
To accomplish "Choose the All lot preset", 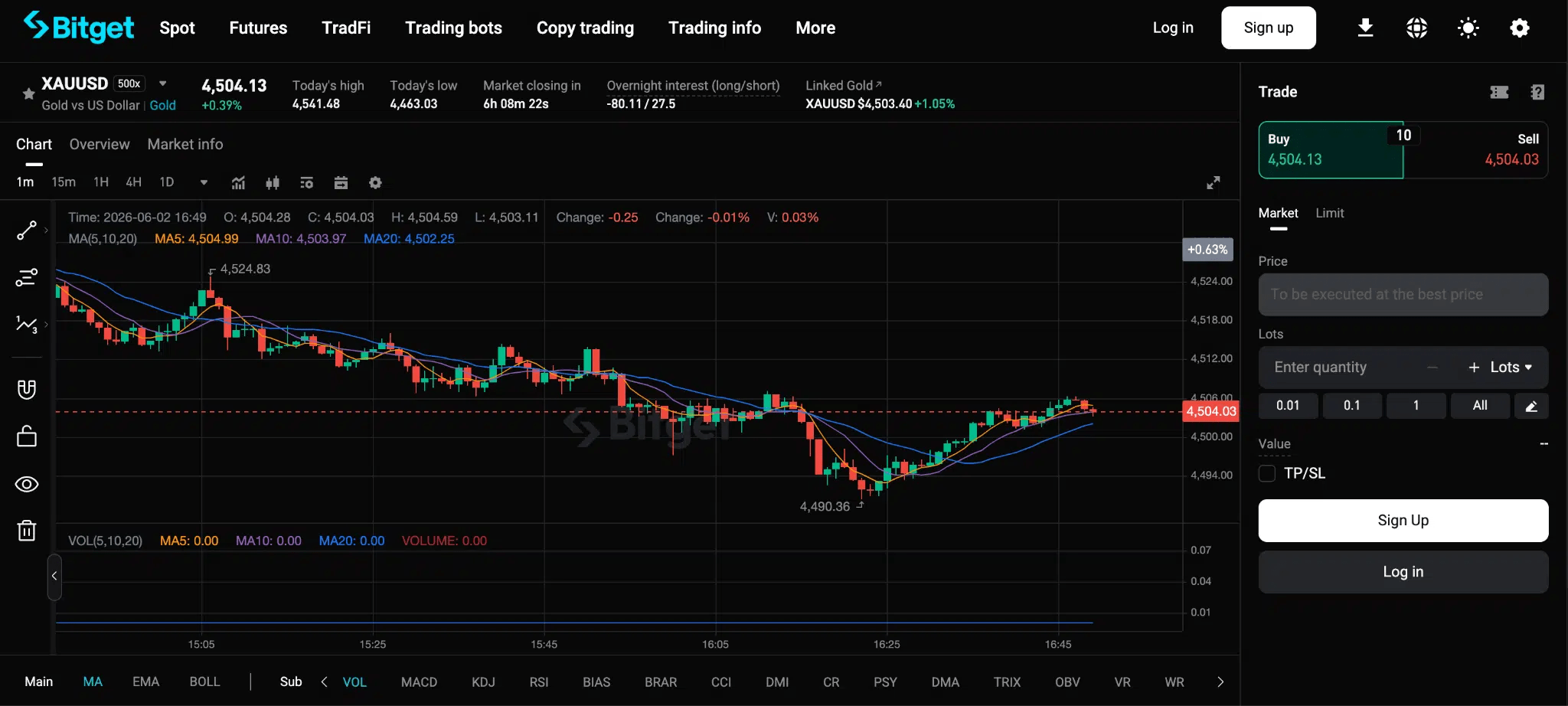I will [1480, 406].
